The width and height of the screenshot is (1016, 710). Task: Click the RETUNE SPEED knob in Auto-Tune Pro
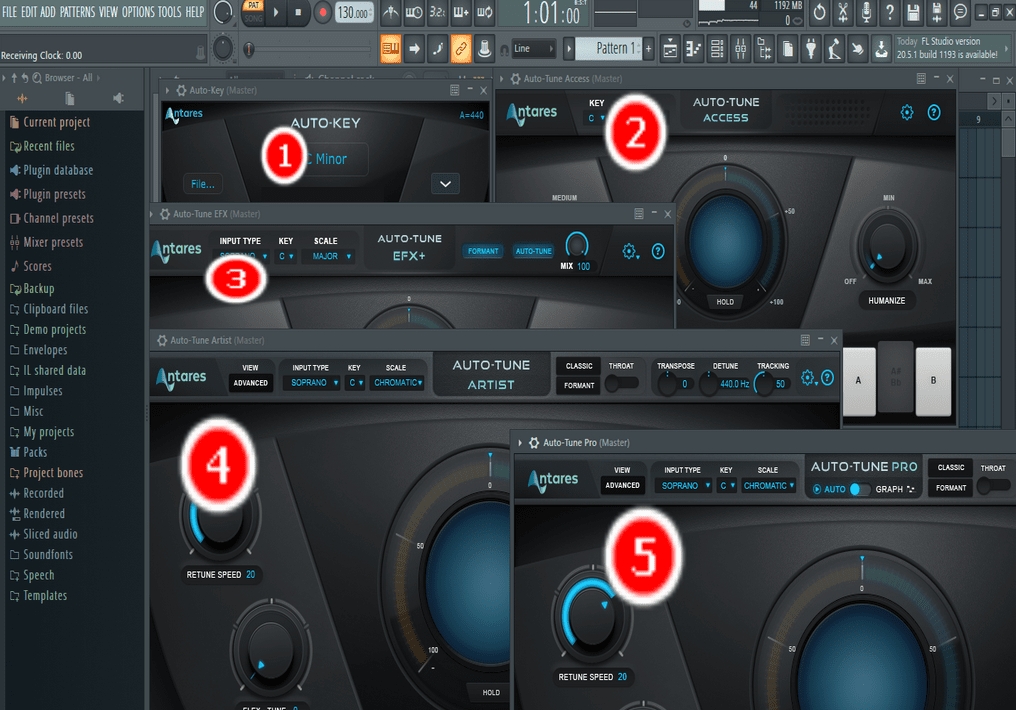click(590, 616)
